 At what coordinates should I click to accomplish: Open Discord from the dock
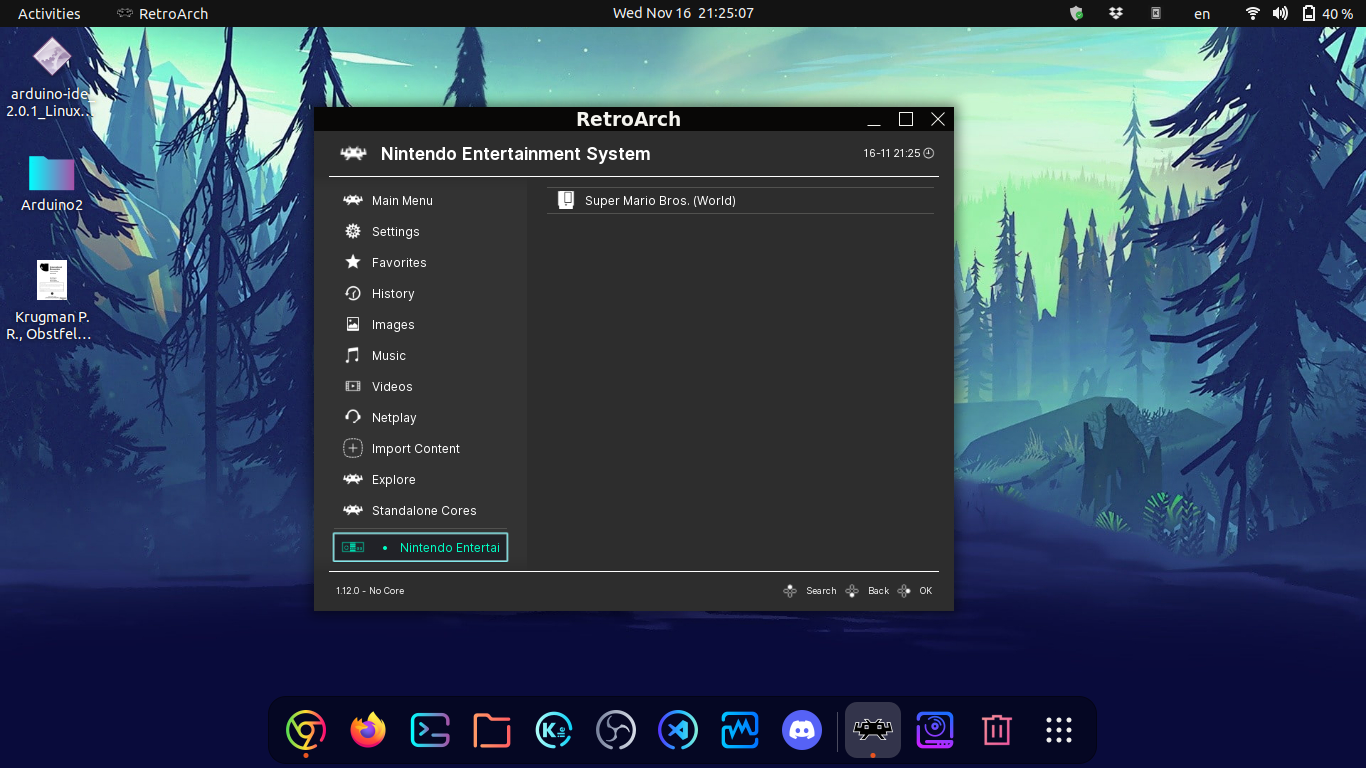tap(801, 730)
